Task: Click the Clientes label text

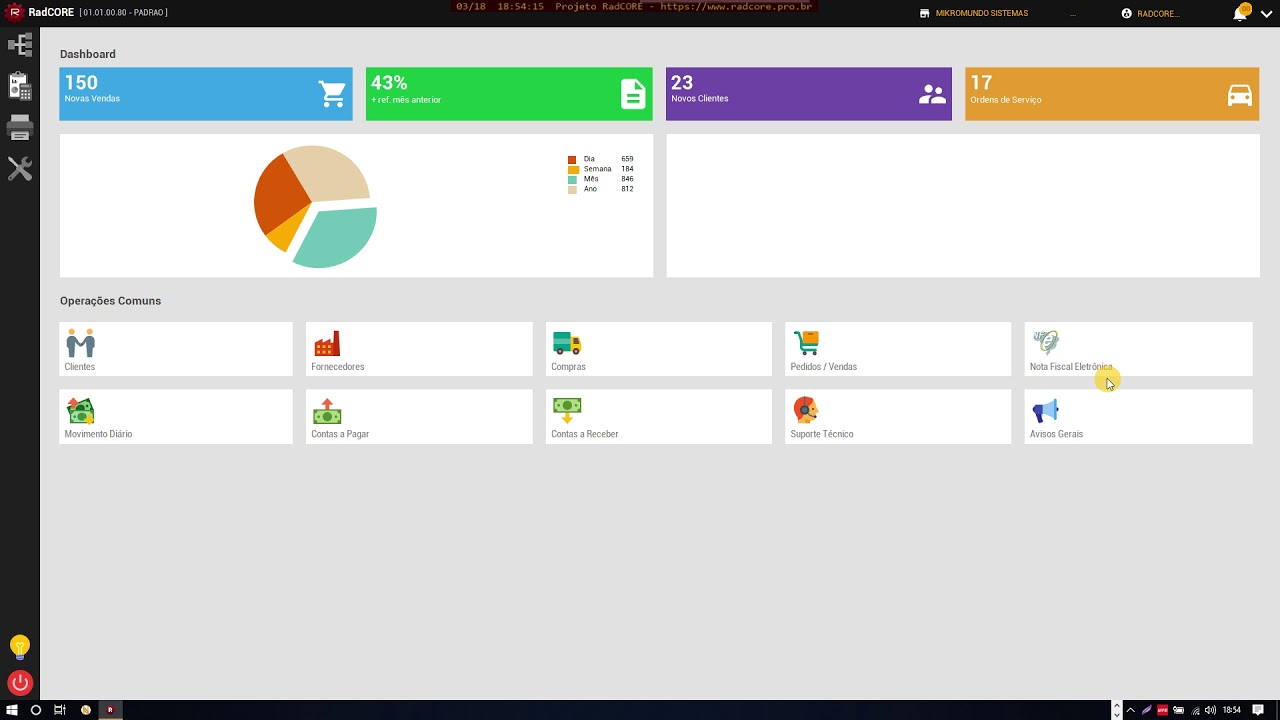Action: pyautogui.click(x=80, y=367)
